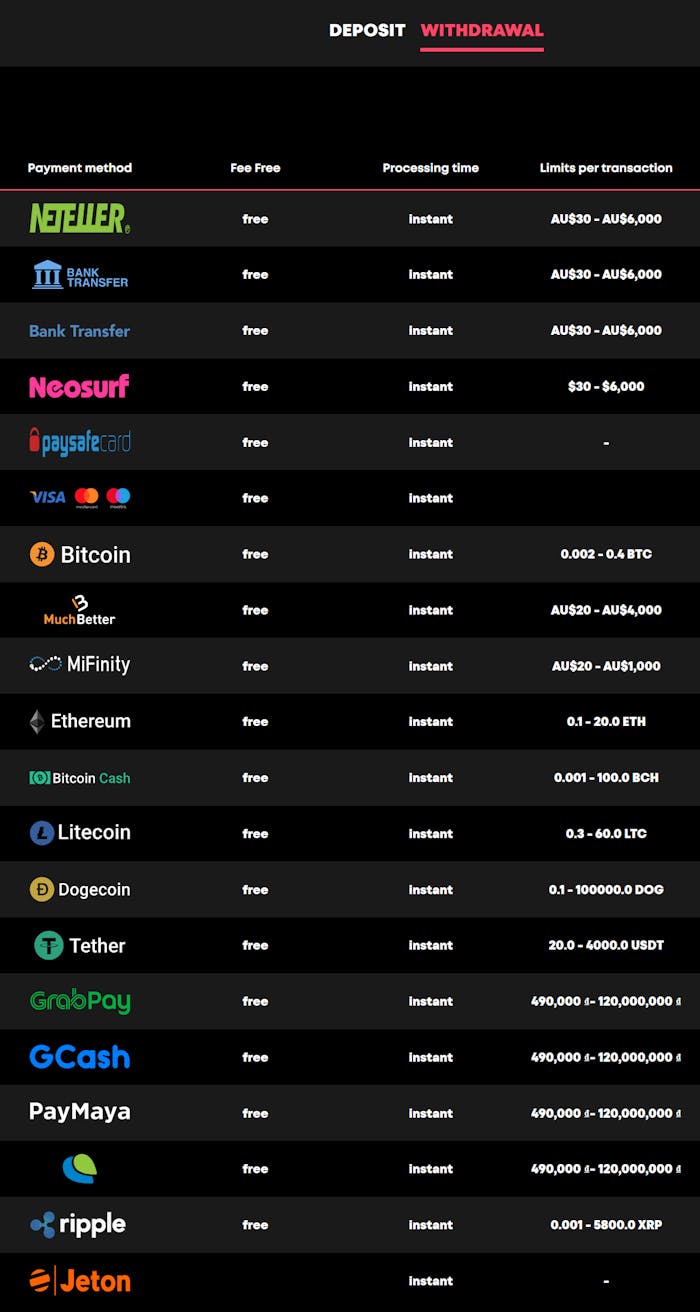This screenshot has width=700, height=1312.
Task: Open the Withdrawal tab
Action: click(x=481, y=31)
